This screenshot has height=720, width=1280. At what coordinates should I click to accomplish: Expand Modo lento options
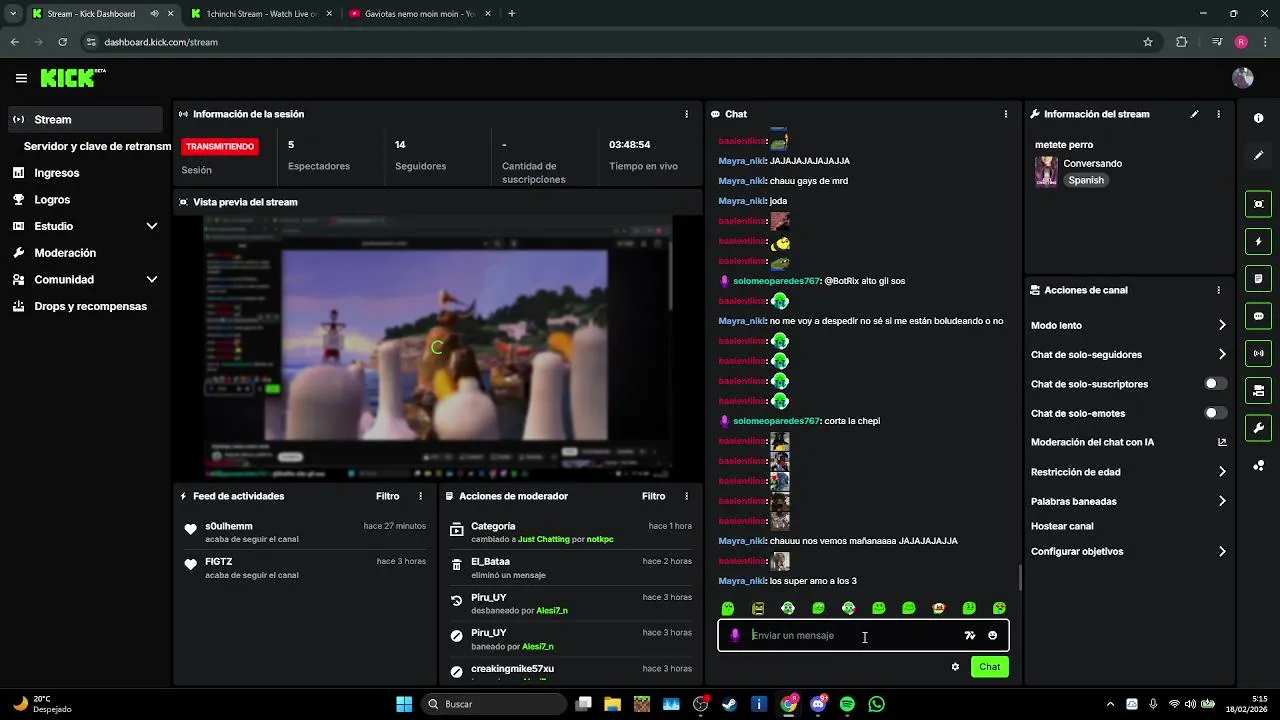[1222, 325]
